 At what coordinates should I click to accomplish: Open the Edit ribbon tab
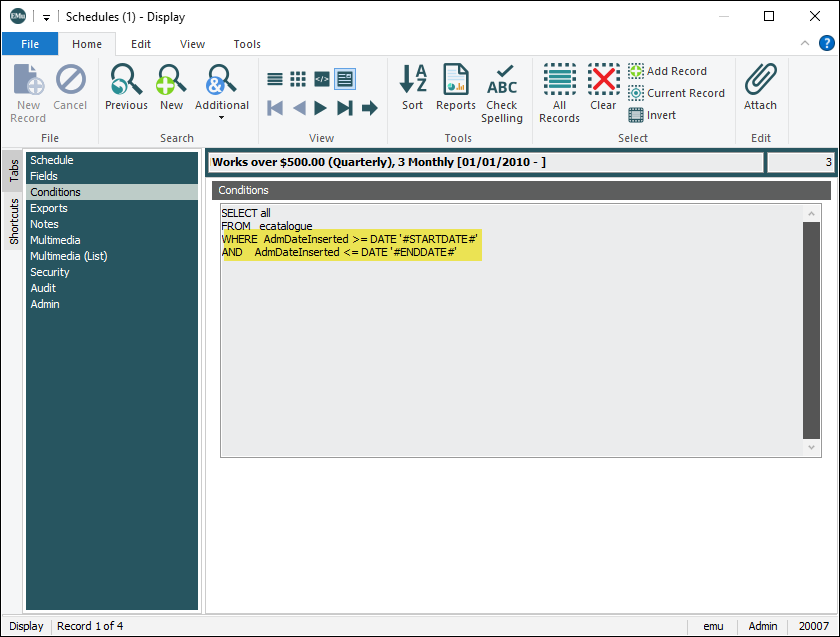click(x=141, y=44)
